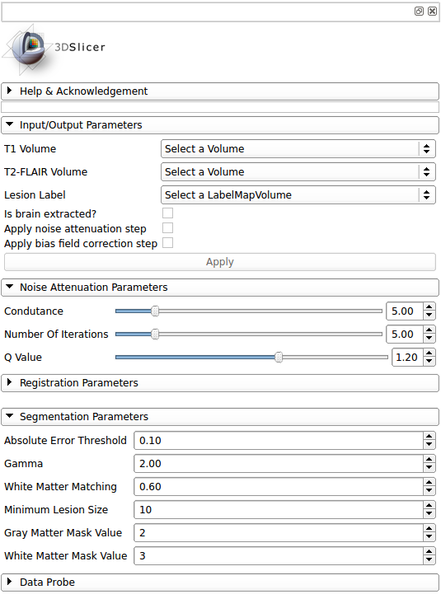
Task: Increase Q Value with up arrow
Action: click(x=429, y=353)
